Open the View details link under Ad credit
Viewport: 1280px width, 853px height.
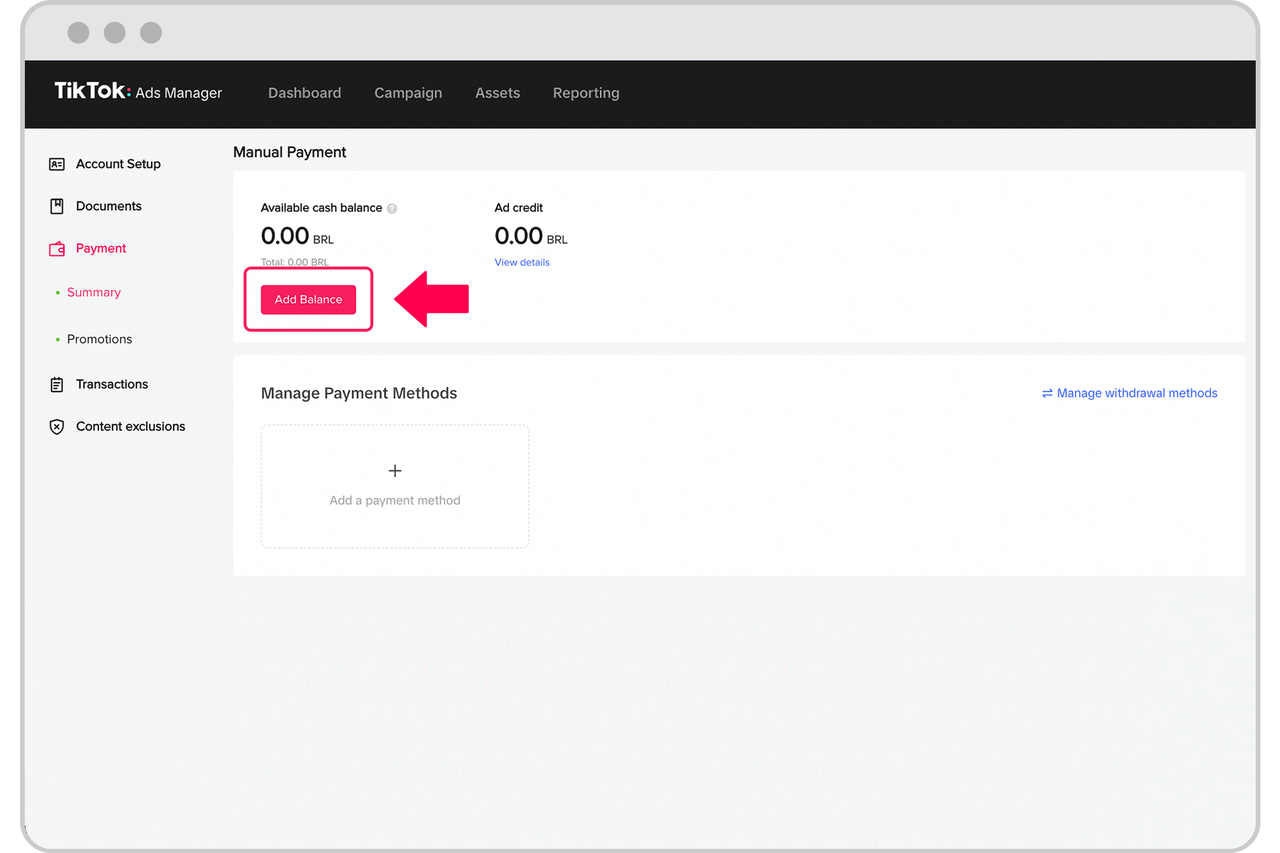coord(522,263)
